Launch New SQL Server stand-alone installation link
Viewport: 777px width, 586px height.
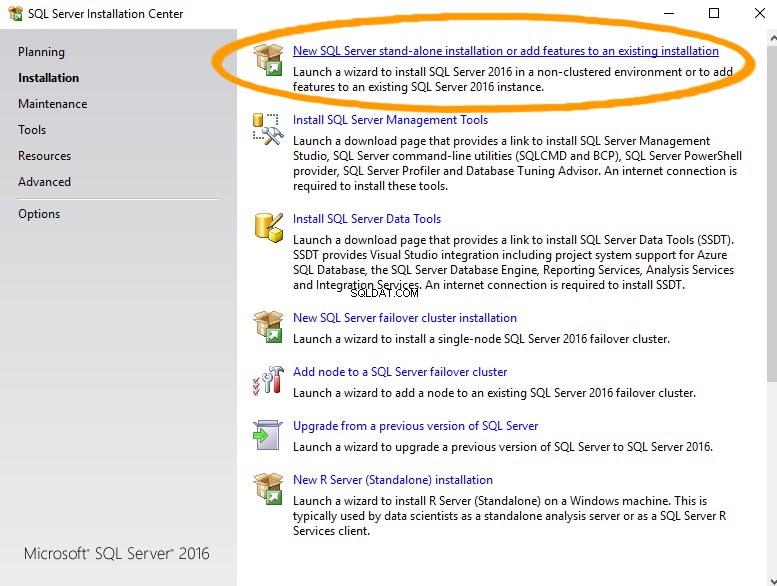(505, 51)
